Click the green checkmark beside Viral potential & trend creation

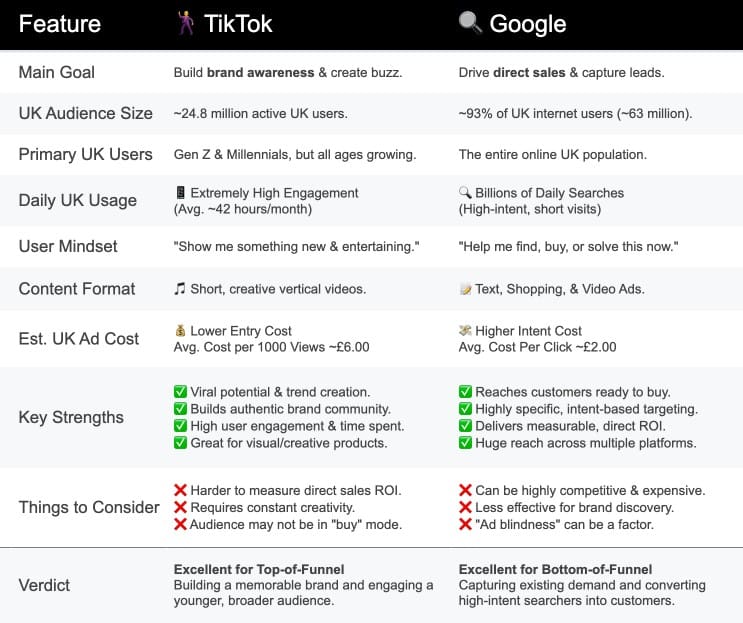pyautogui.click(x=181, y=392)
